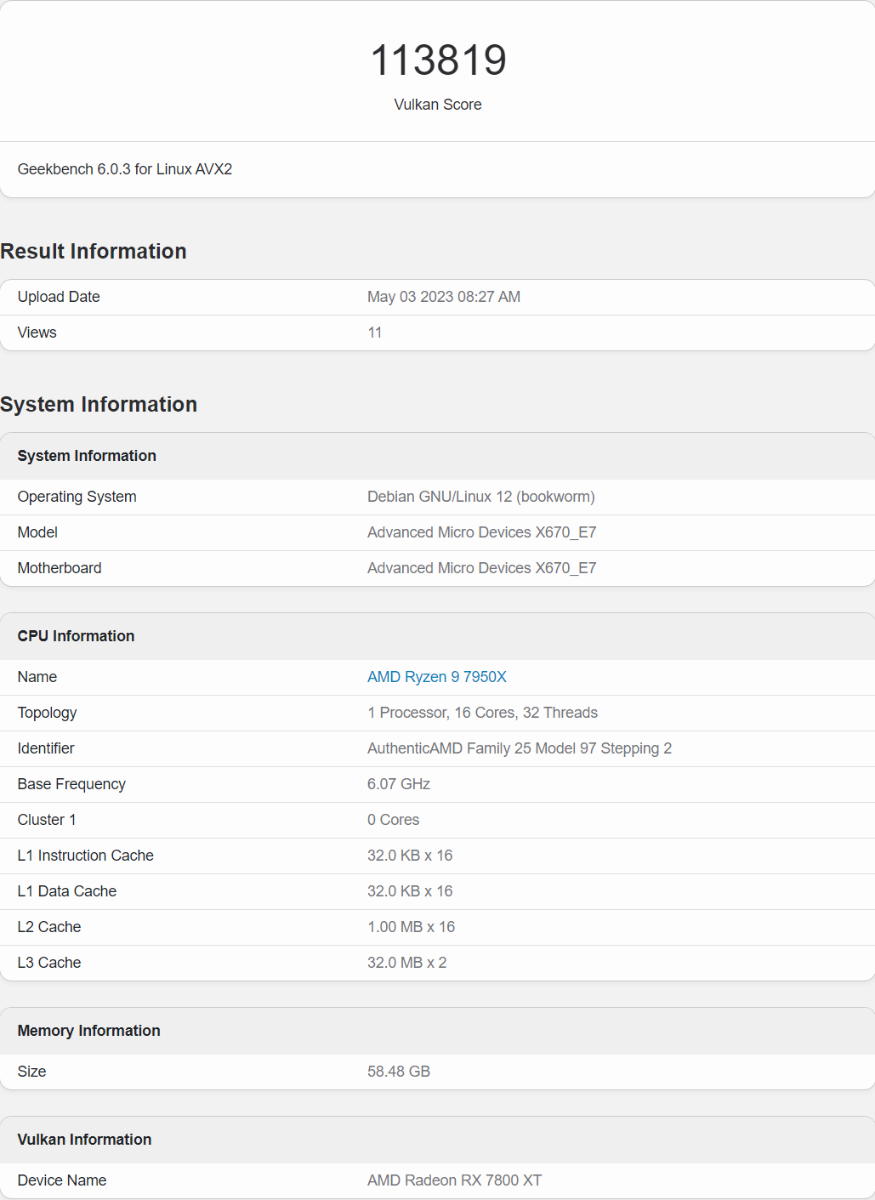Select Debian GNU/Linux 12 (bookworm) value

(481, 497)
